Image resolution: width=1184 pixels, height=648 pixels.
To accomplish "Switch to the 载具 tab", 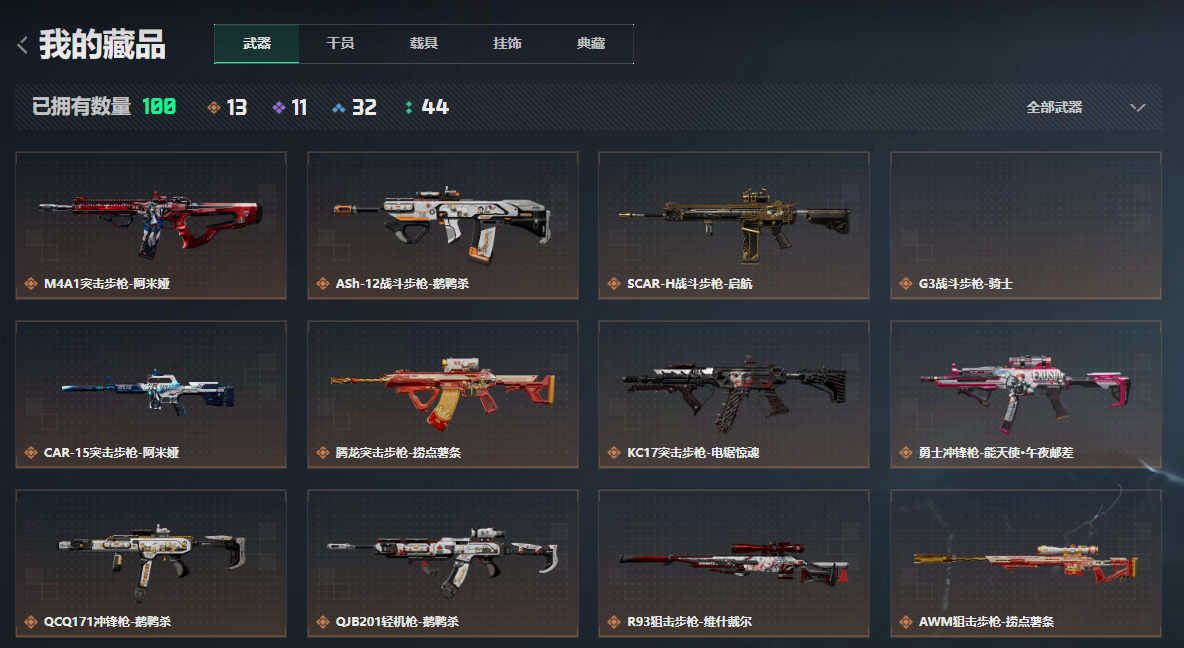I will tap(424, 44).
